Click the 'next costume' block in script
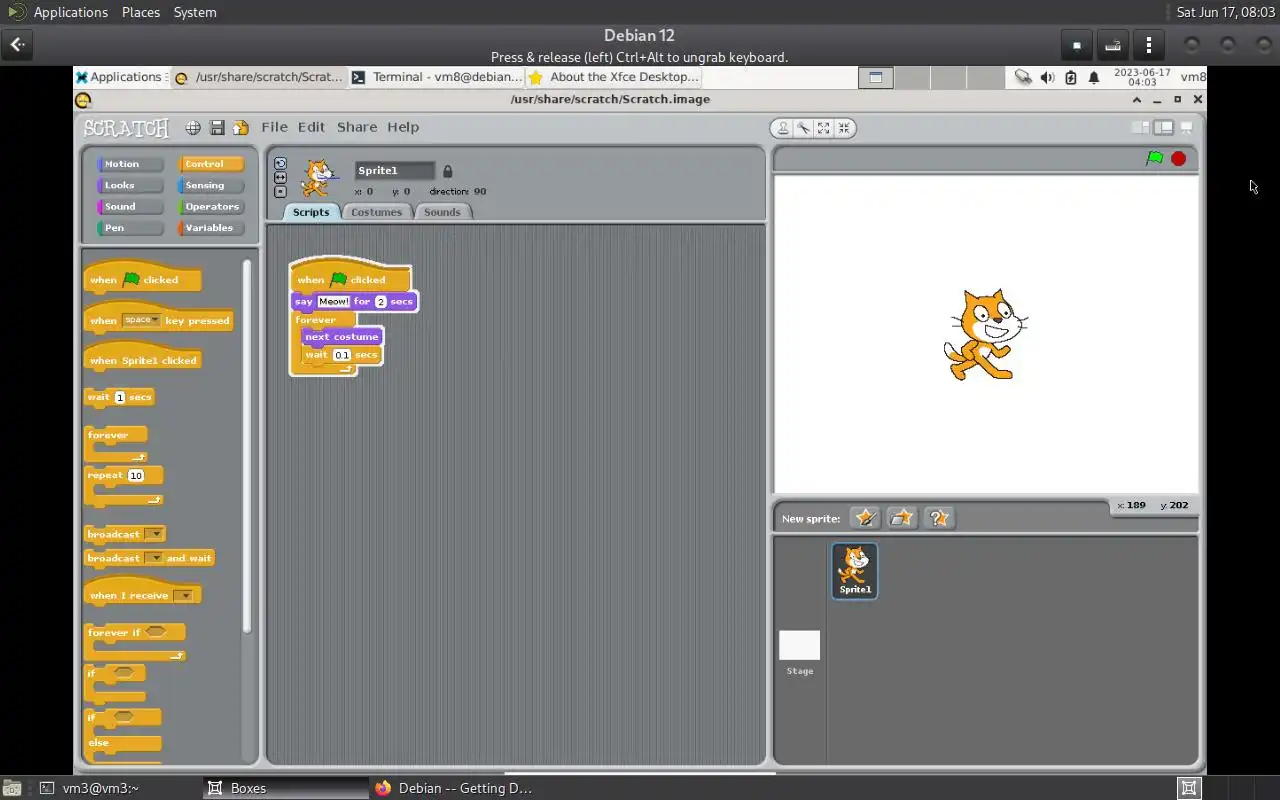 (x=342, y=337)
